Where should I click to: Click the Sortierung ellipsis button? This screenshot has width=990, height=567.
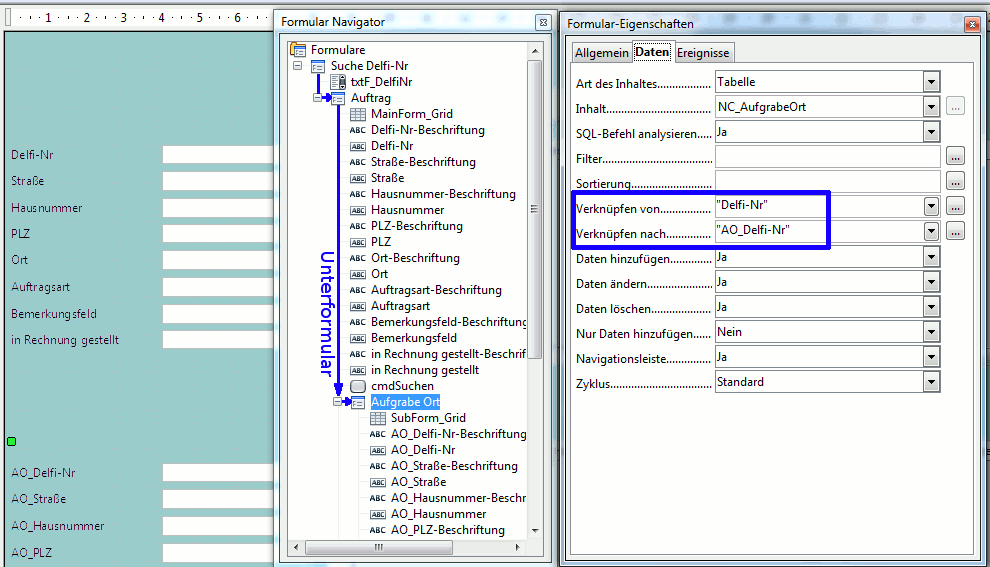pyautogui.click(x=955, y=182)
